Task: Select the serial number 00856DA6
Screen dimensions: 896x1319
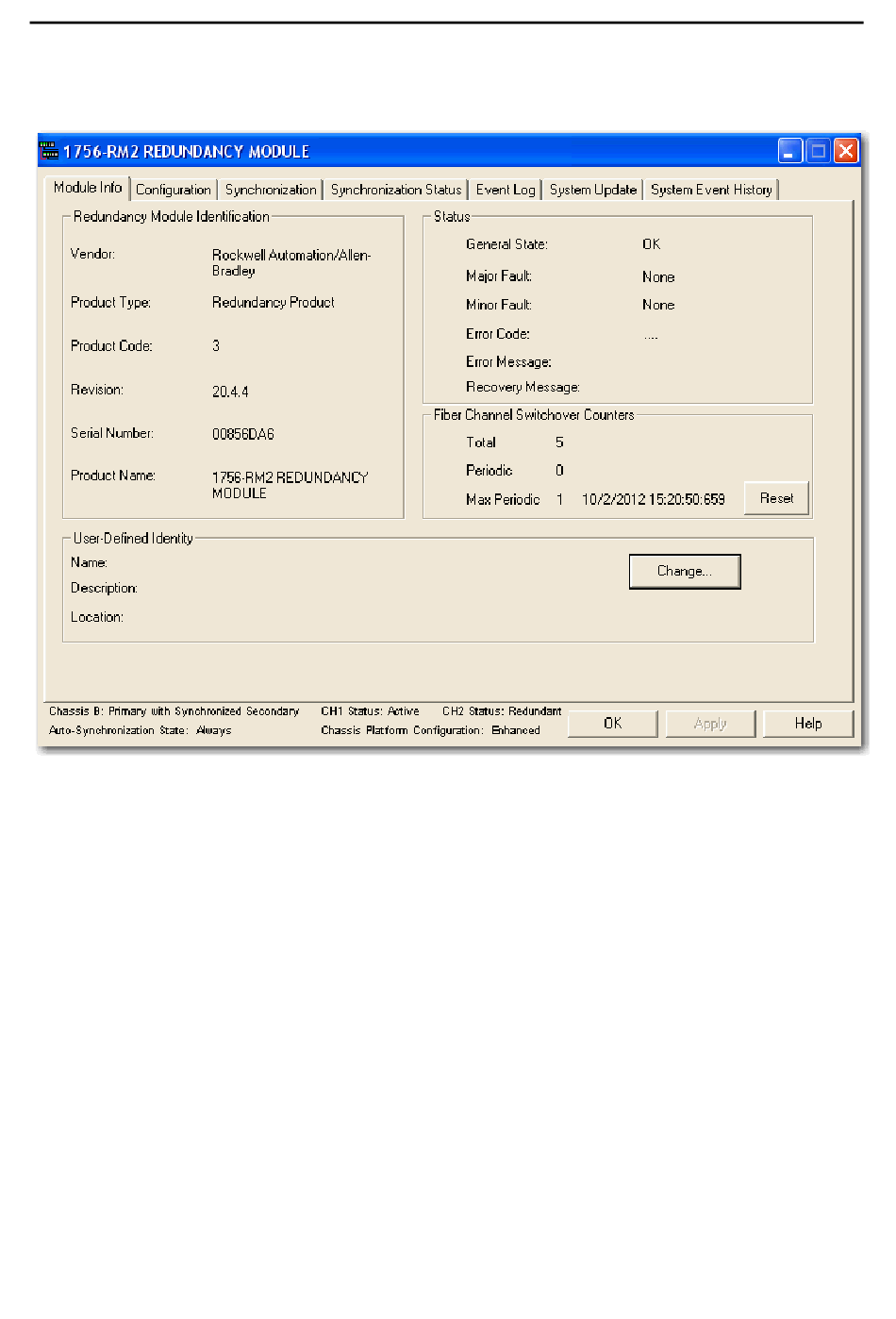Action: pos(243,434)
